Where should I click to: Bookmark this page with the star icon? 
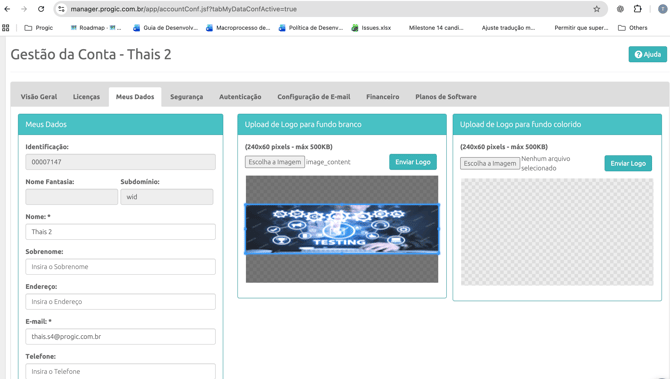(597, 9)
